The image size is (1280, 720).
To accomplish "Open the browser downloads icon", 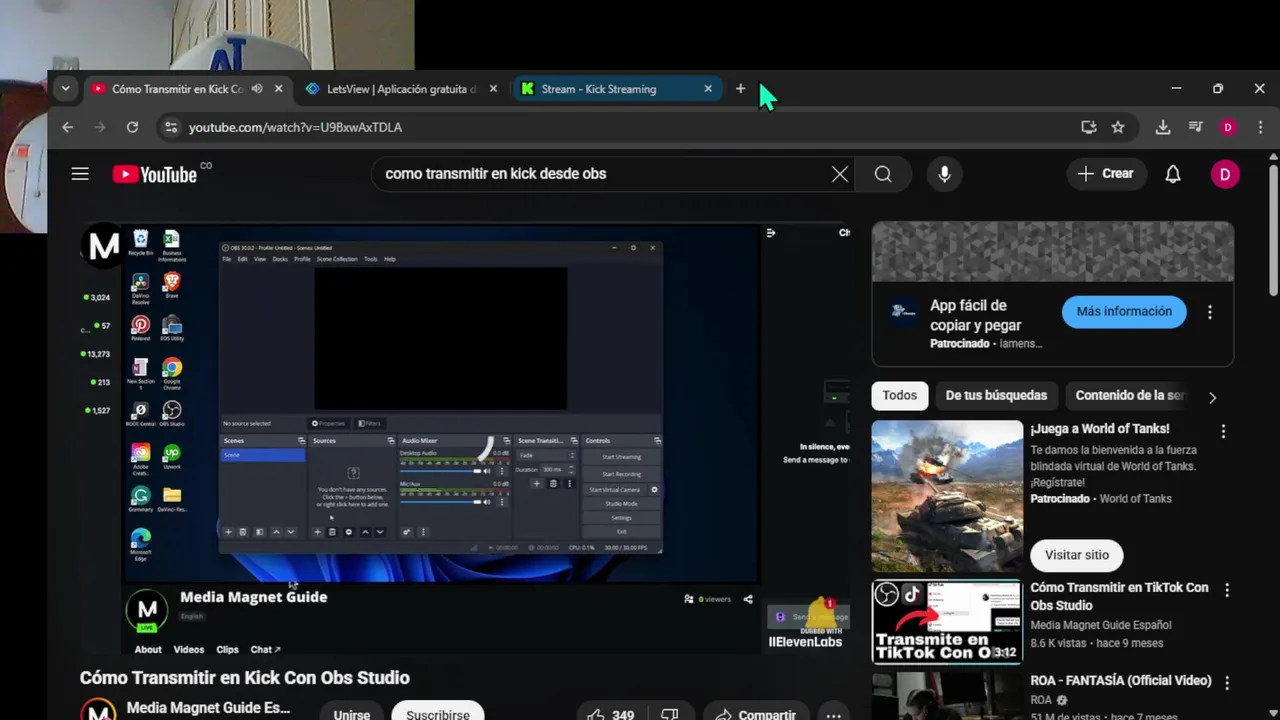I will pos(1163,127).
